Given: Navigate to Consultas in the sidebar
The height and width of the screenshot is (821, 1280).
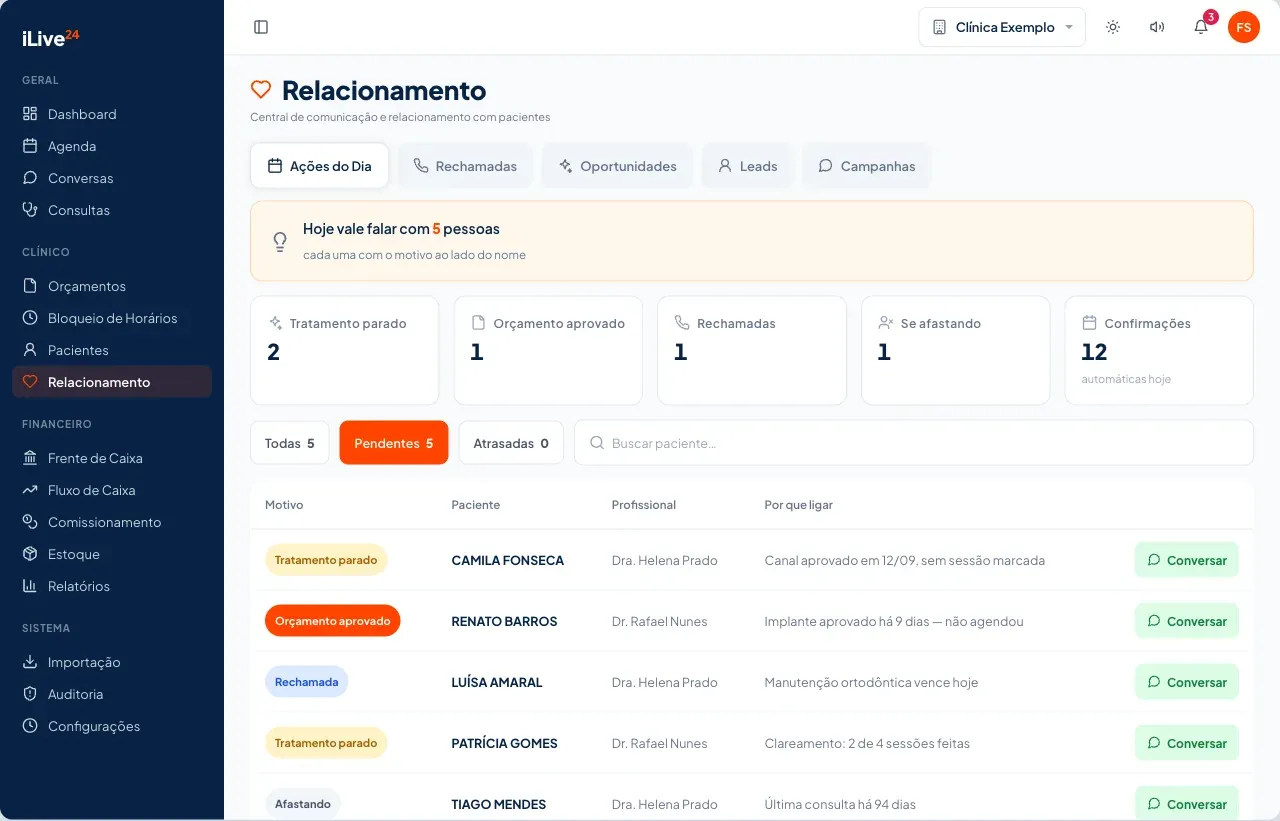Looking at the screenshot, I should 112,210.
